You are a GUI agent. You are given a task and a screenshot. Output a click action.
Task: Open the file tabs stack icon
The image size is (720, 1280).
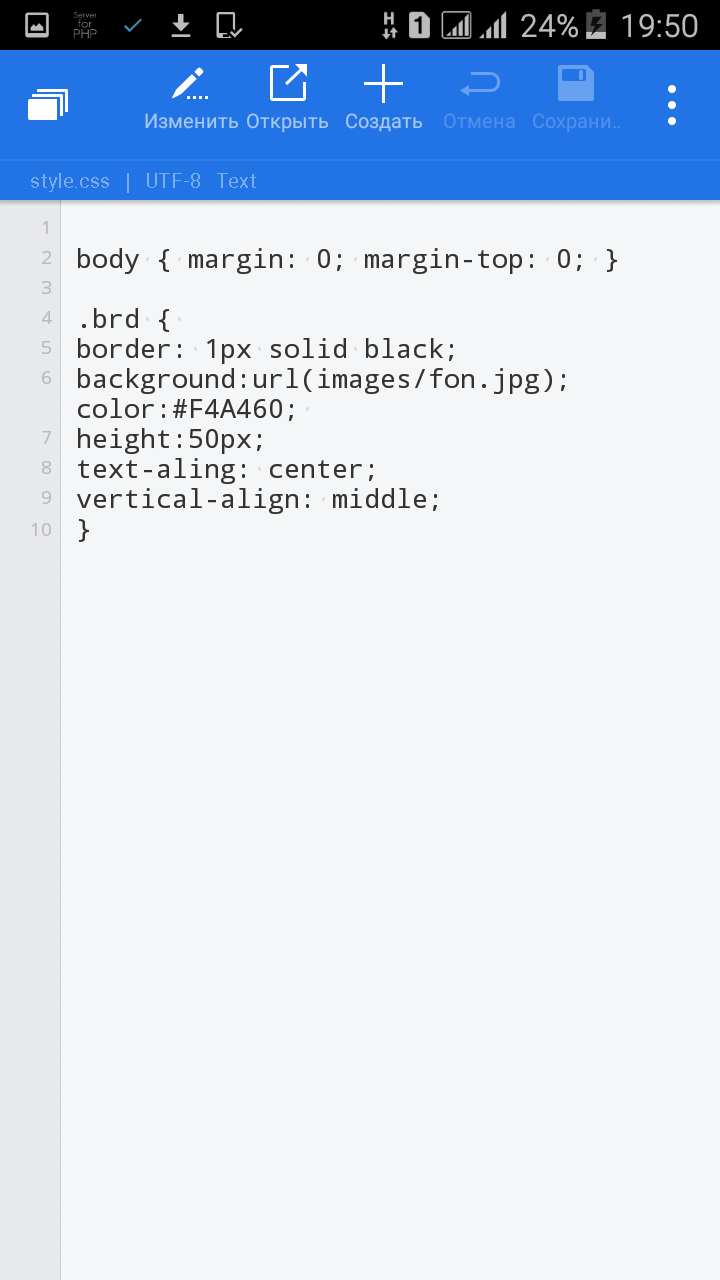(x=47, y=104)
